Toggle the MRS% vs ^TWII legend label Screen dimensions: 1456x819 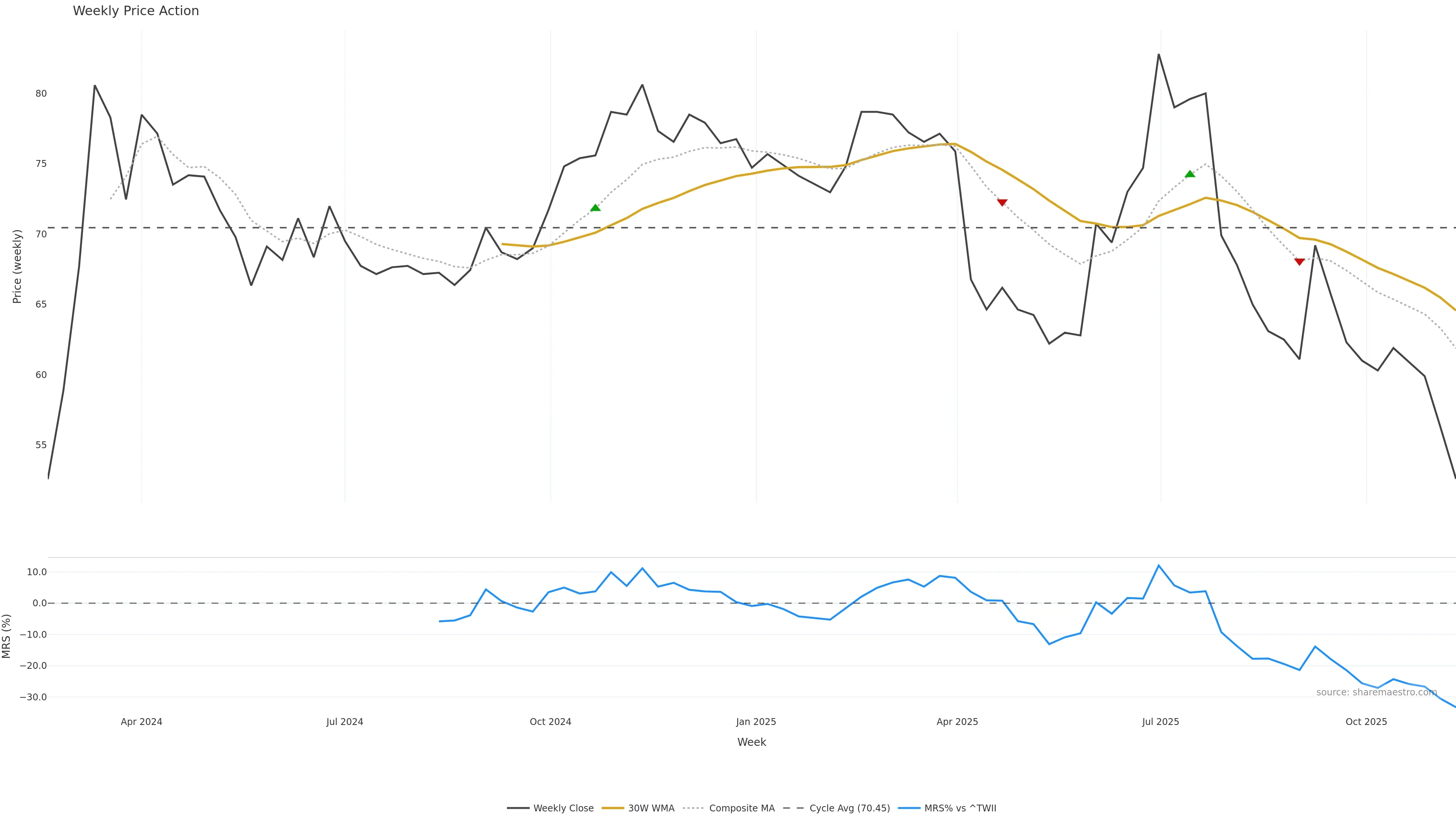coord(960,808)
